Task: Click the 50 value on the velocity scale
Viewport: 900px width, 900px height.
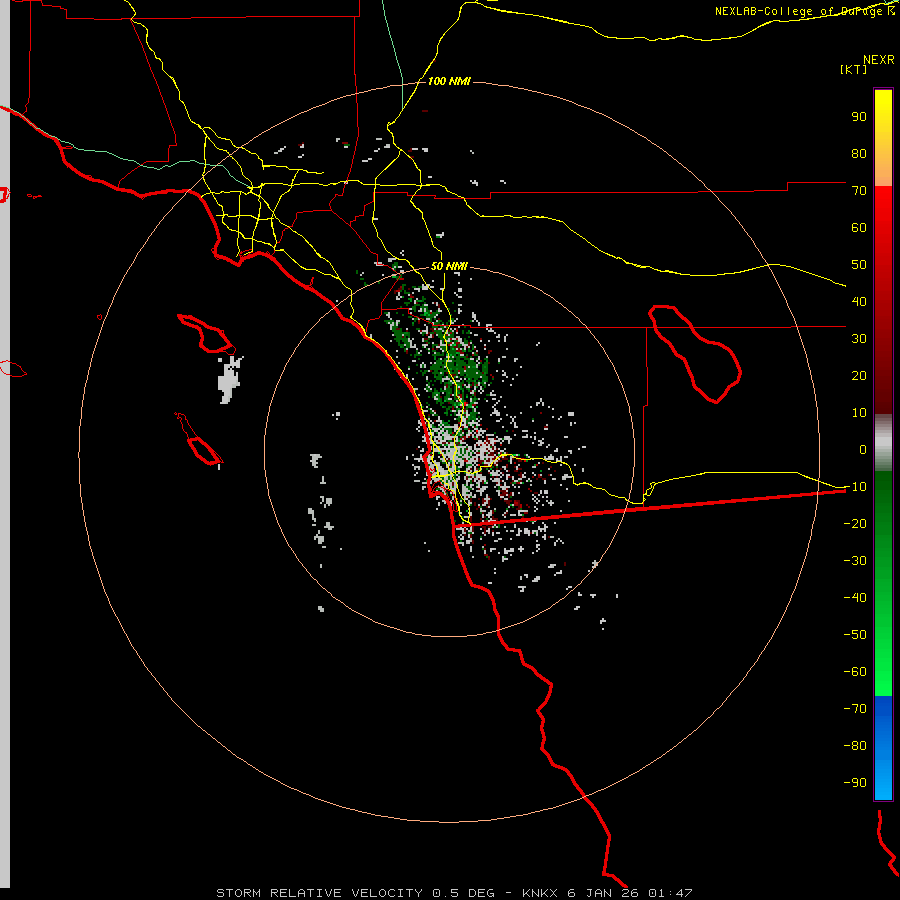Action: tap(859, 265)
